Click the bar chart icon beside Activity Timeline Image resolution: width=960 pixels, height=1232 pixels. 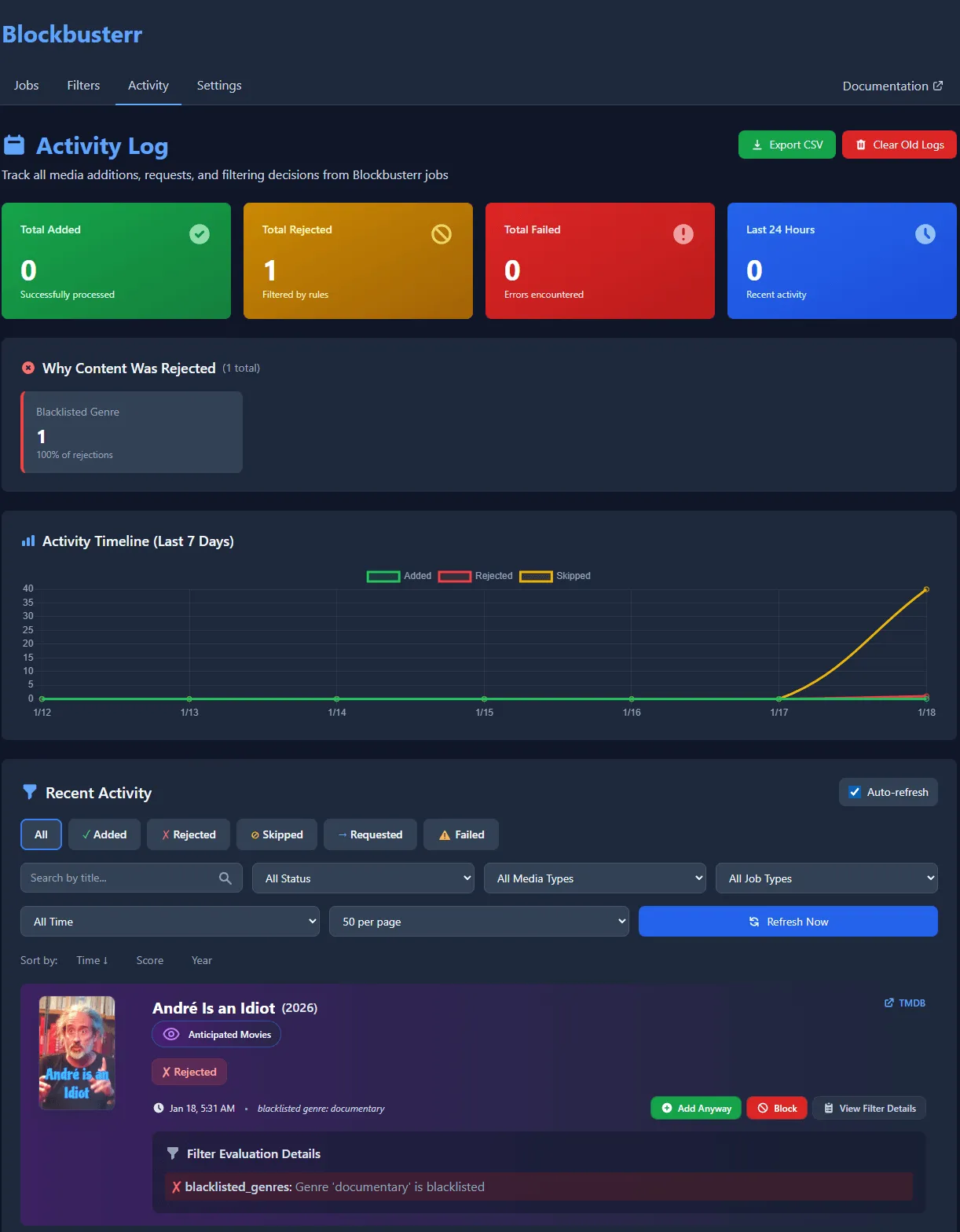[28, 541]
